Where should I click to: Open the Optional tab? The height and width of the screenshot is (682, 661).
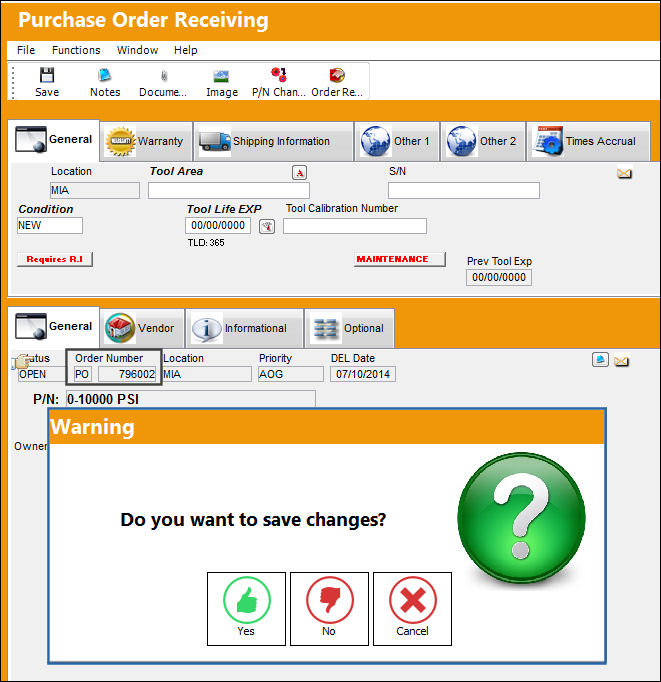[349, 328]
